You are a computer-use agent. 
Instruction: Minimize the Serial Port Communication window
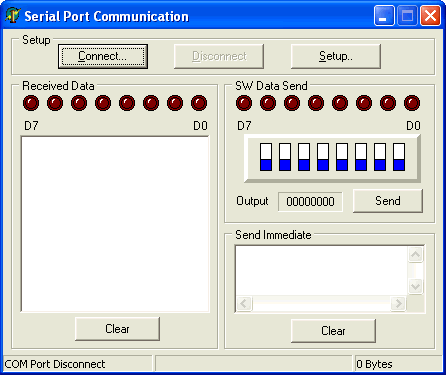384,16
